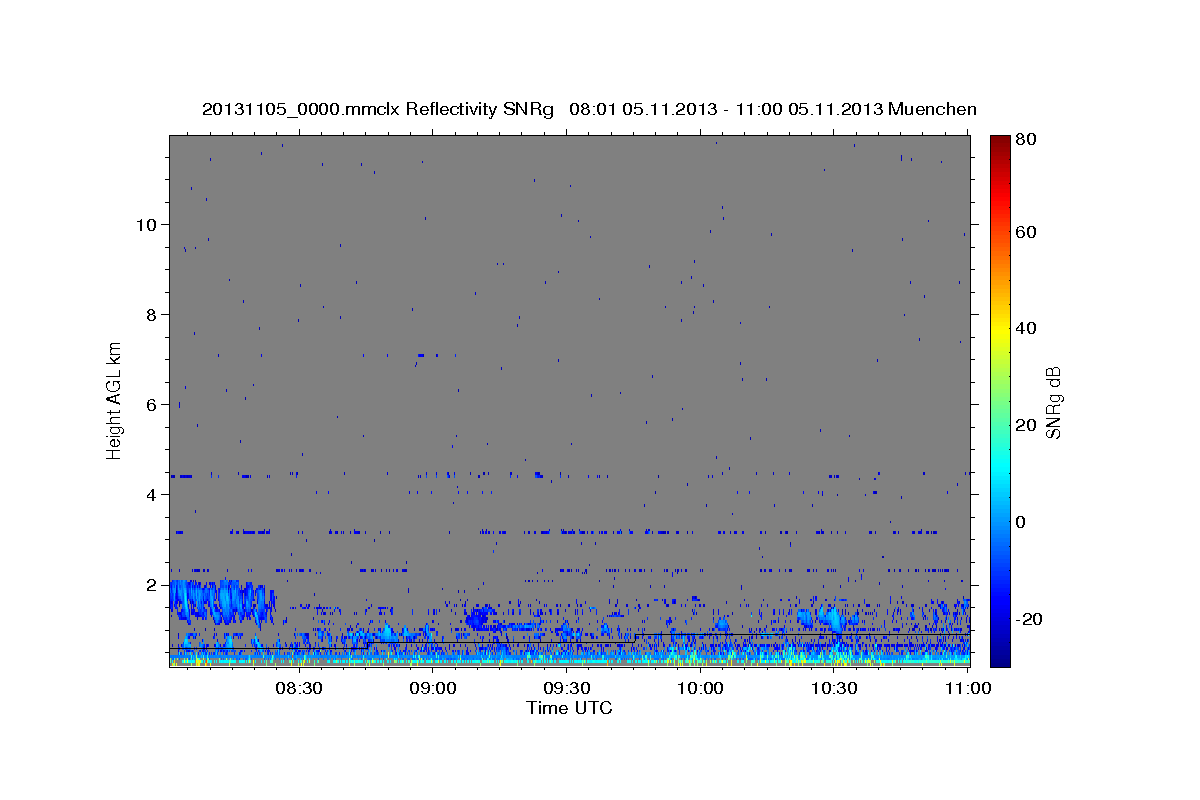Click the large blue cloud echo near 2 km at the start of the plot
This screenshot has height=800, width=1200.
pyautogui.click(x=222, y=600)
